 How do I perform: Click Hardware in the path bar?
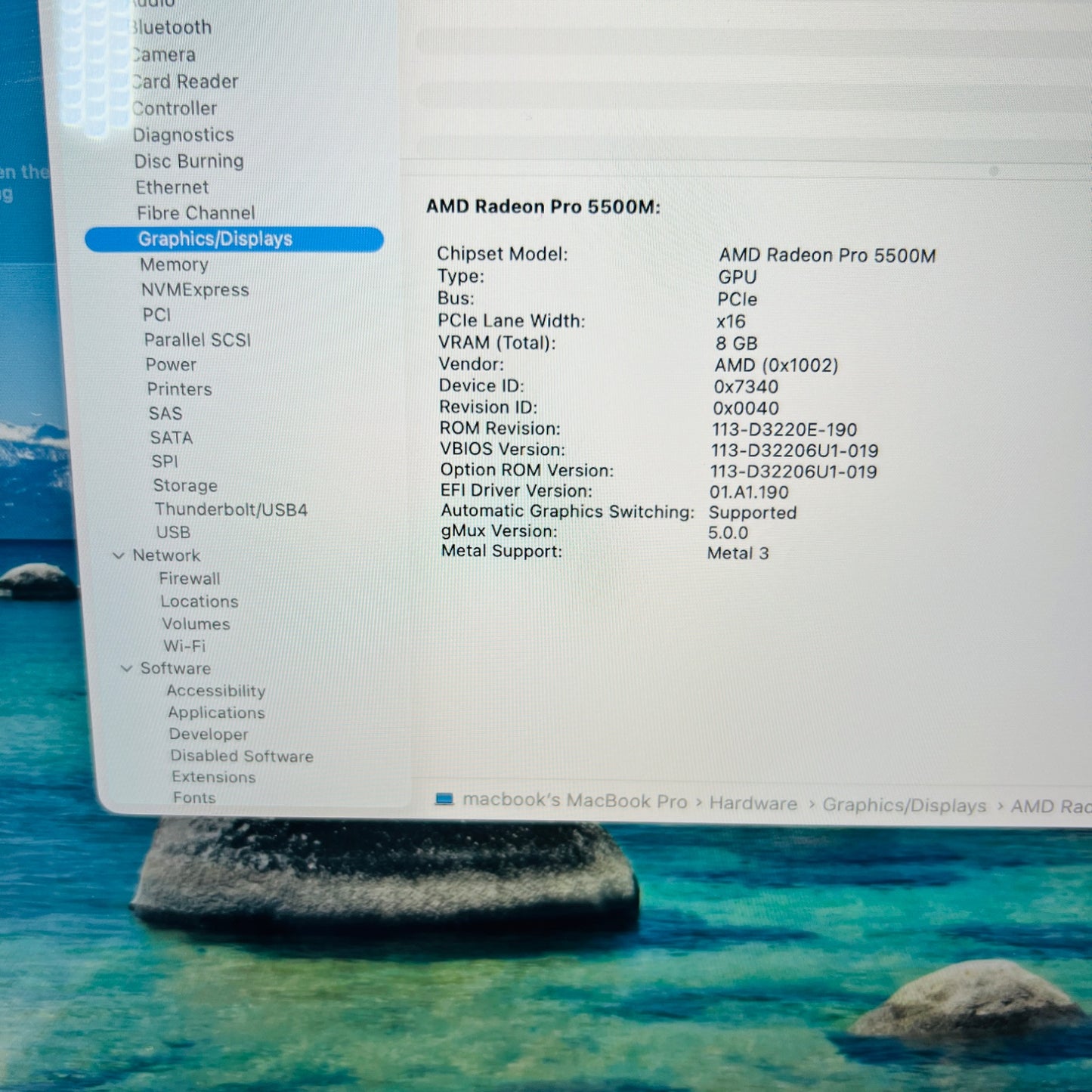pos(753,803)
